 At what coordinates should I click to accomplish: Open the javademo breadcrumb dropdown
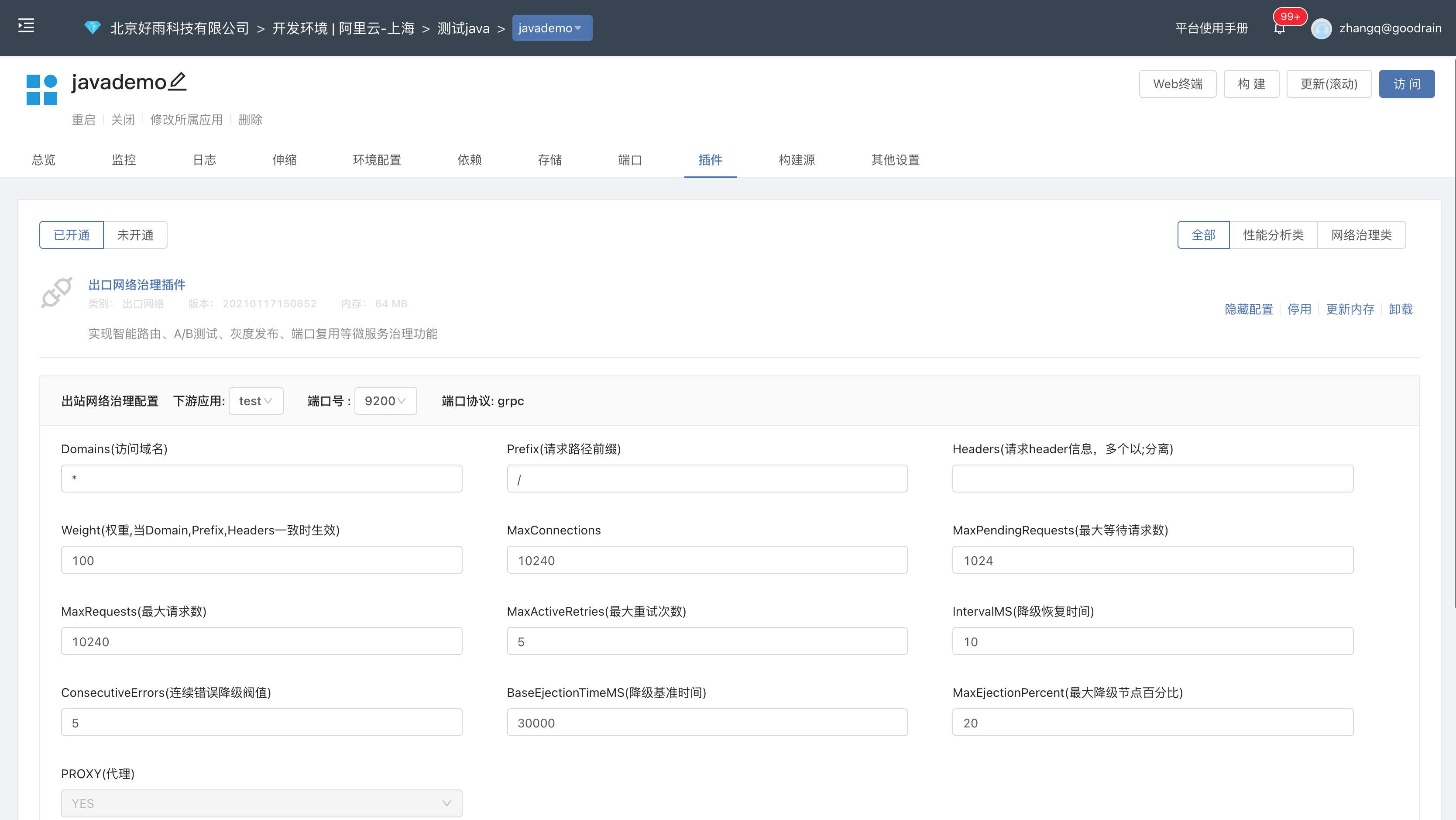click(552, 28)
